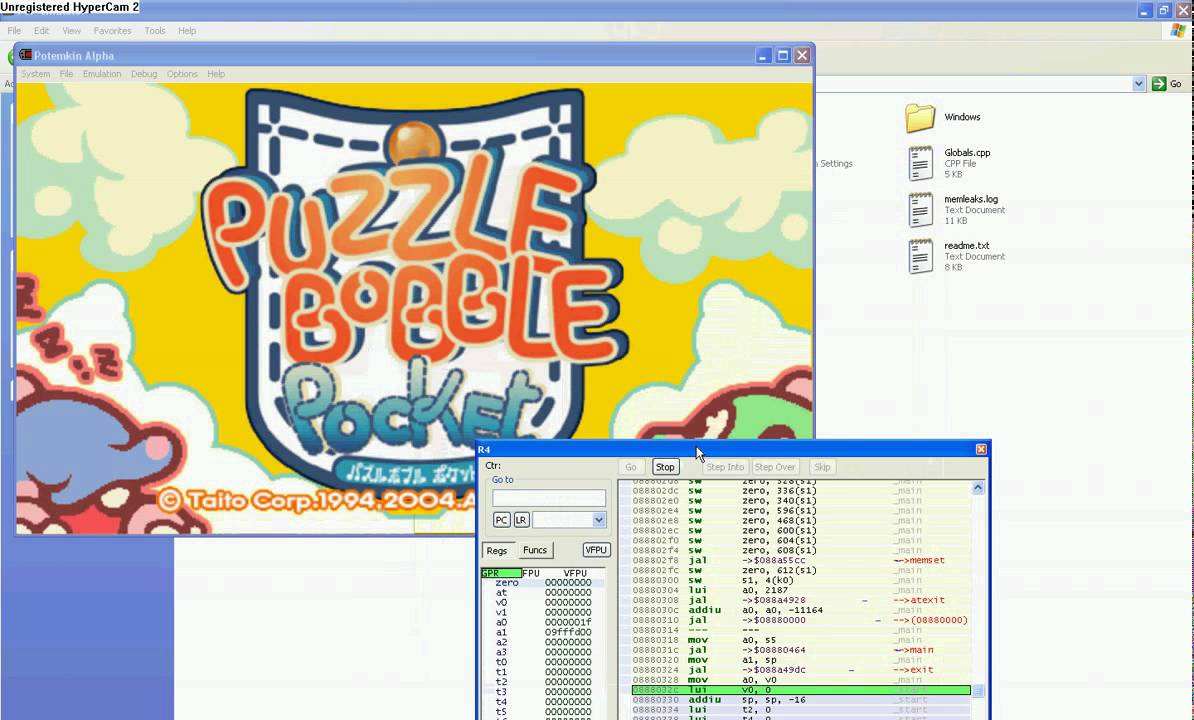
Task: Click the Step Over button
Action: click(x=774, y=467)
